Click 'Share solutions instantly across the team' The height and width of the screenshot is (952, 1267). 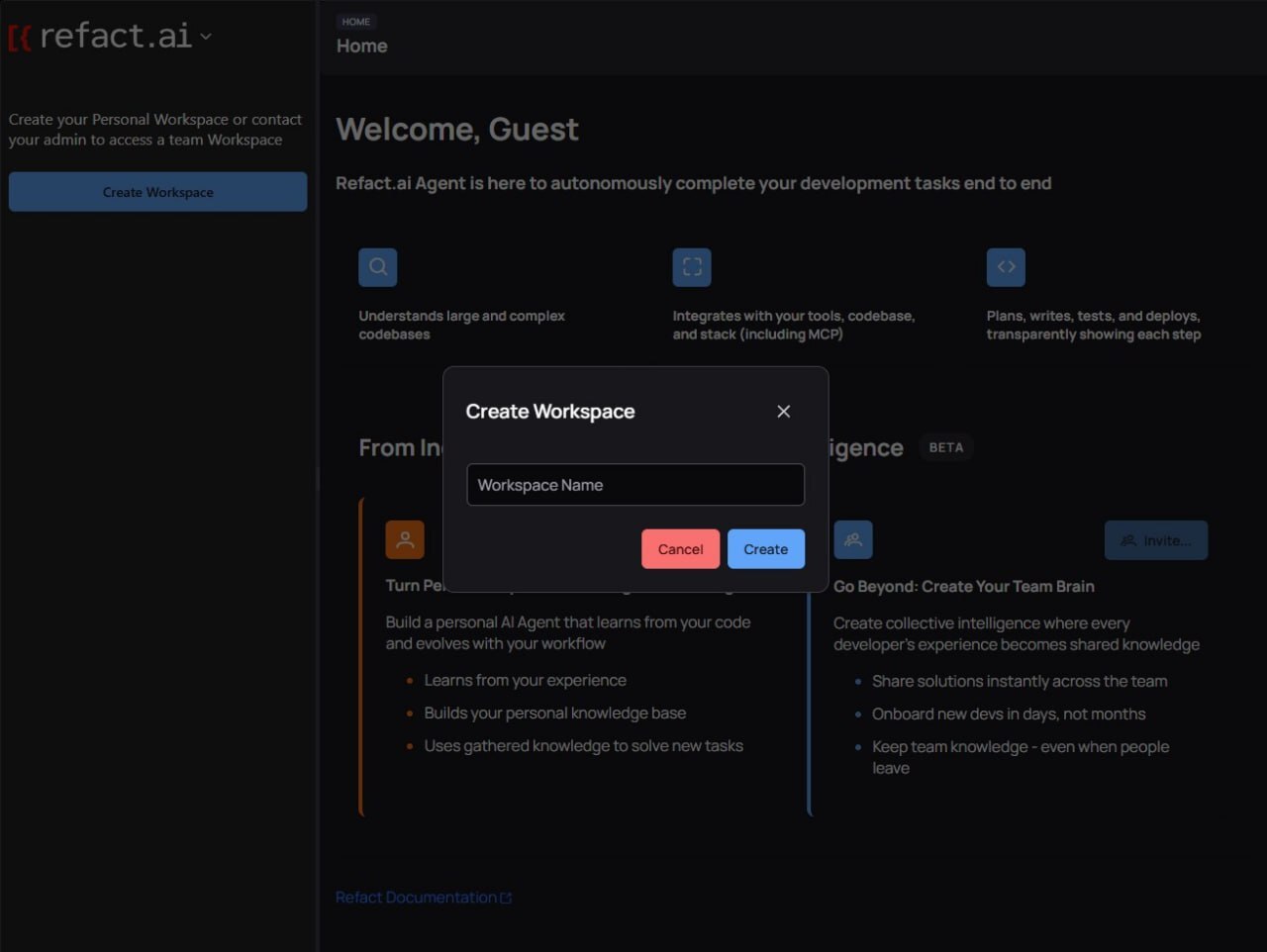1020,682
